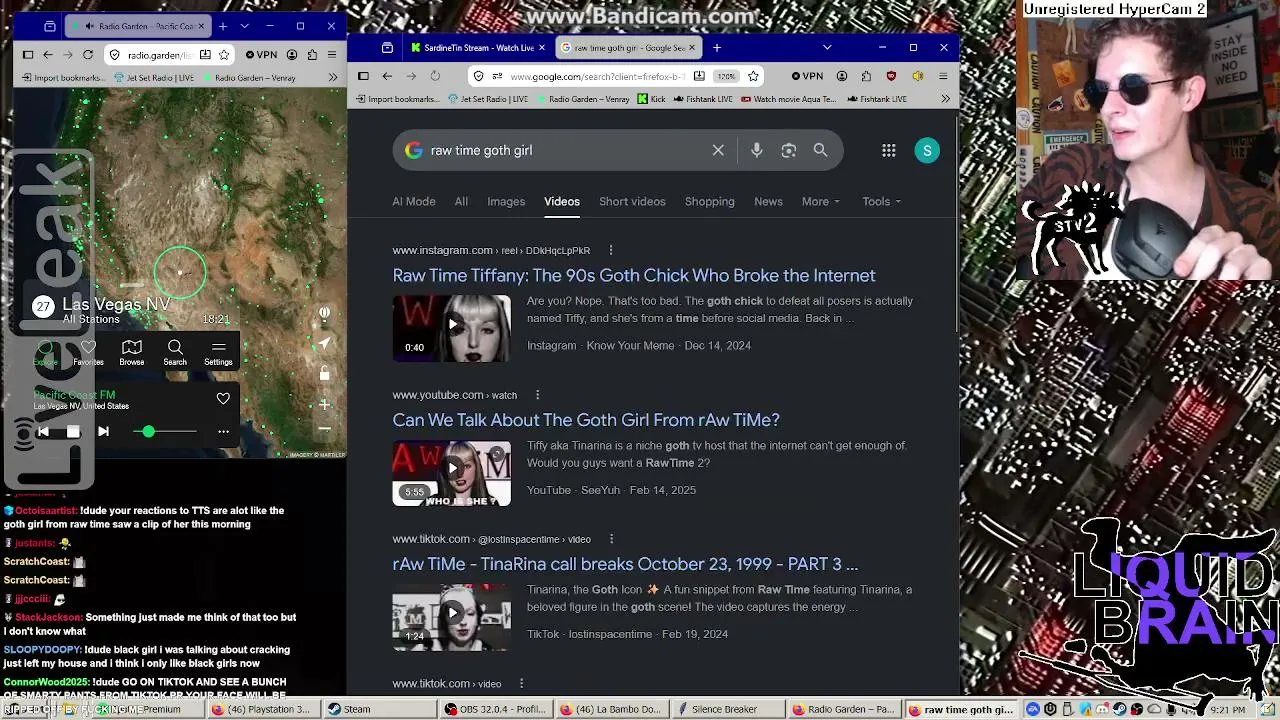The width and height of the screenshot is (1280, 720).
Task: Skip to next radio station
Action: coord(103,431)
